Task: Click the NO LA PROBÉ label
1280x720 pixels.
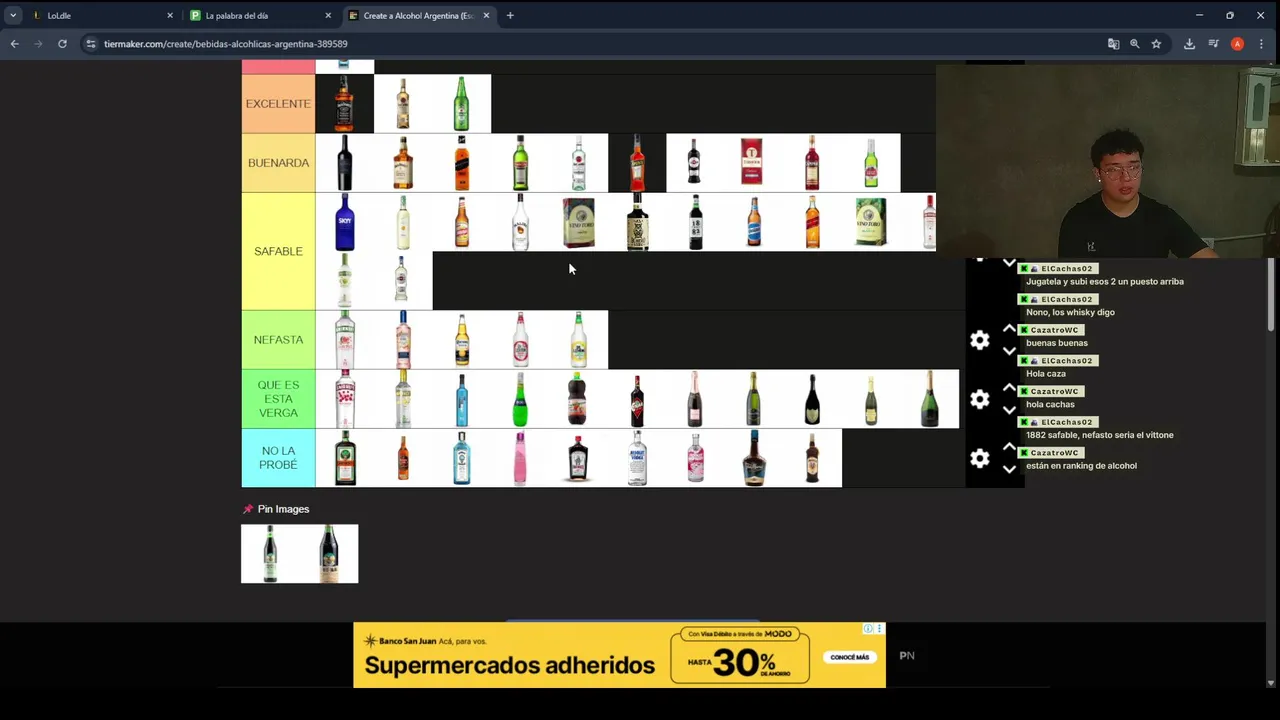Action: tap(278, 458)
